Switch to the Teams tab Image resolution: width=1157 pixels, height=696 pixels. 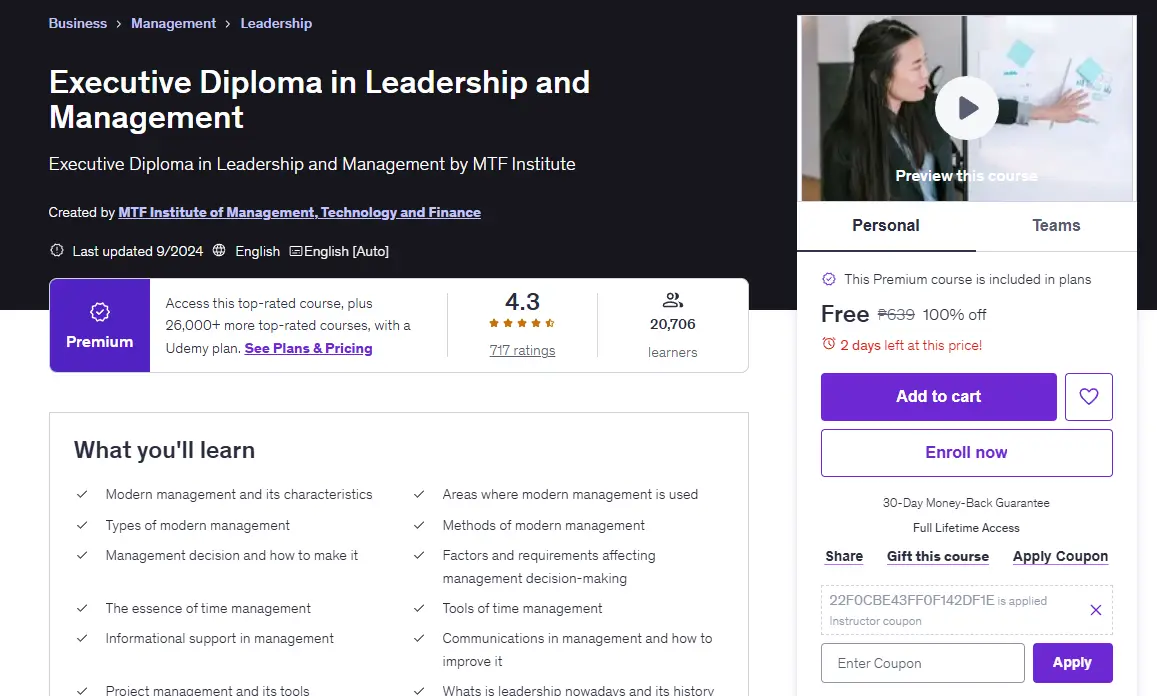coord(1056,226)
